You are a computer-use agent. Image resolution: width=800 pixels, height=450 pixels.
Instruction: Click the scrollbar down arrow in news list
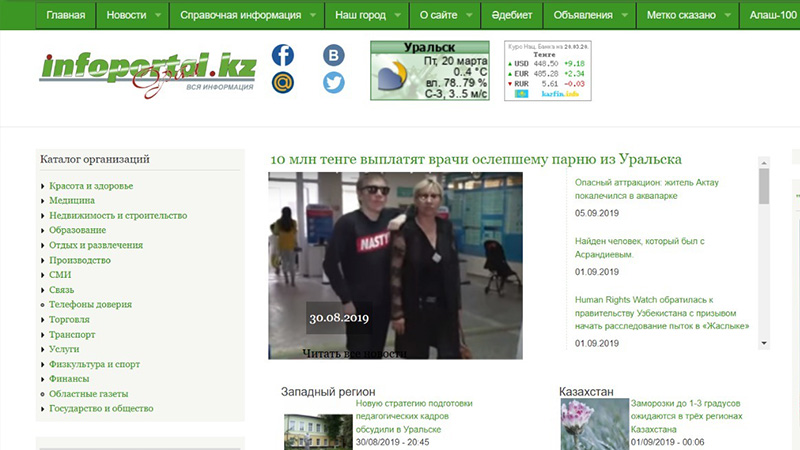pyautogui.click(x=764, y=343)
